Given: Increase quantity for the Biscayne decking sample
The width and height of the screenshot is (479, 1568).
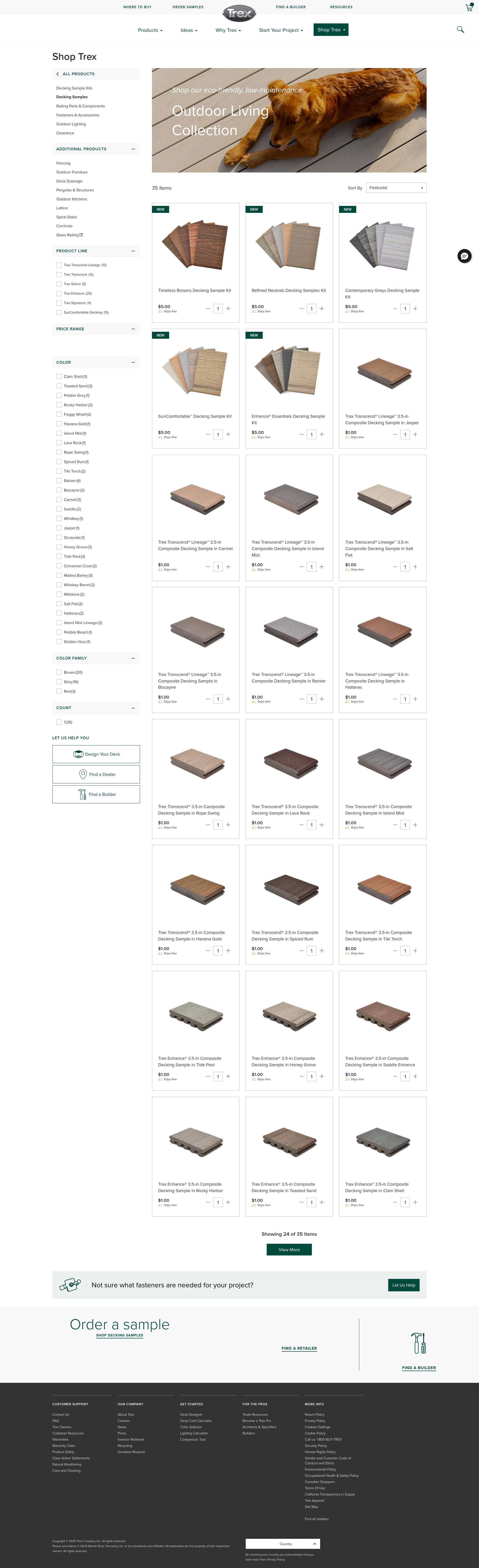Looking at the screenshot, I should [228, 699].
